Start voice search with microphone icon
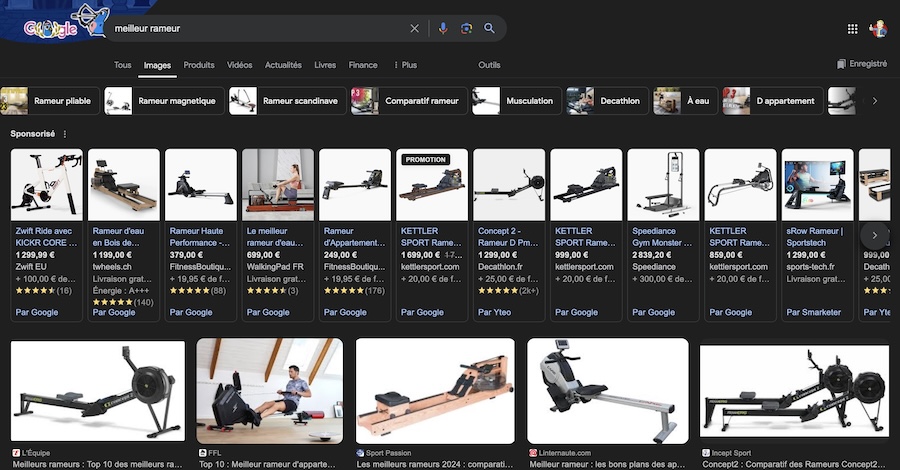This screenshot has height=470, width=900. coord(443,28)
